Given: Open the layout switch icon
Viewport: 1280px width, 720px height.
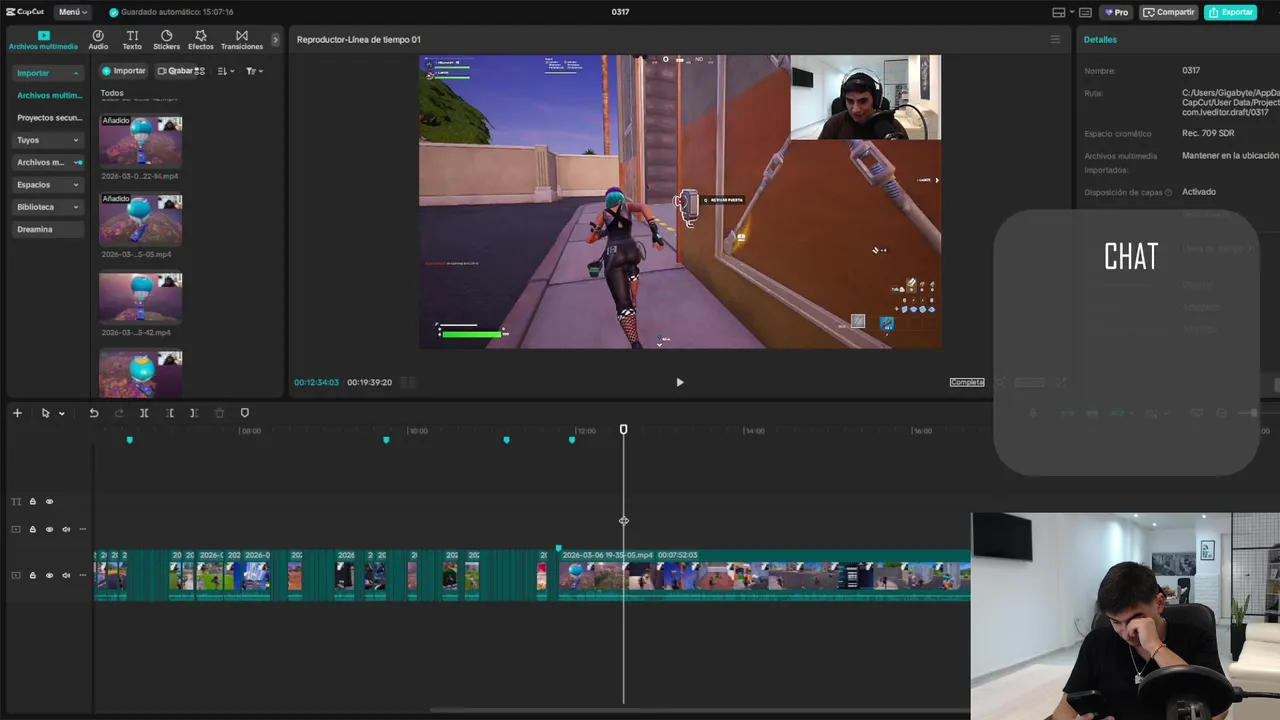Looking at the screenshot, I should click(1059, 12).
